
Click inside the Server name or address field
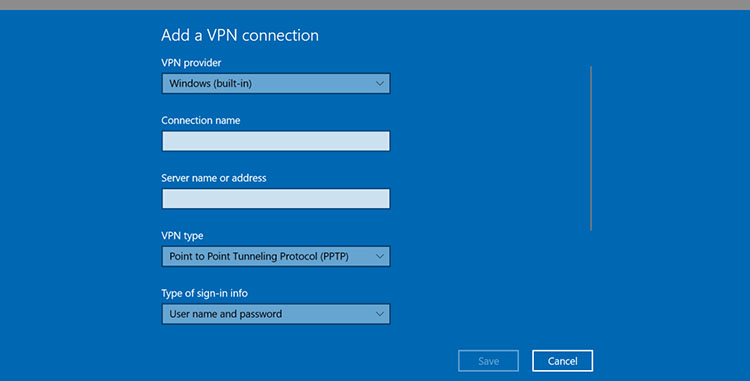tap(276, 199)
